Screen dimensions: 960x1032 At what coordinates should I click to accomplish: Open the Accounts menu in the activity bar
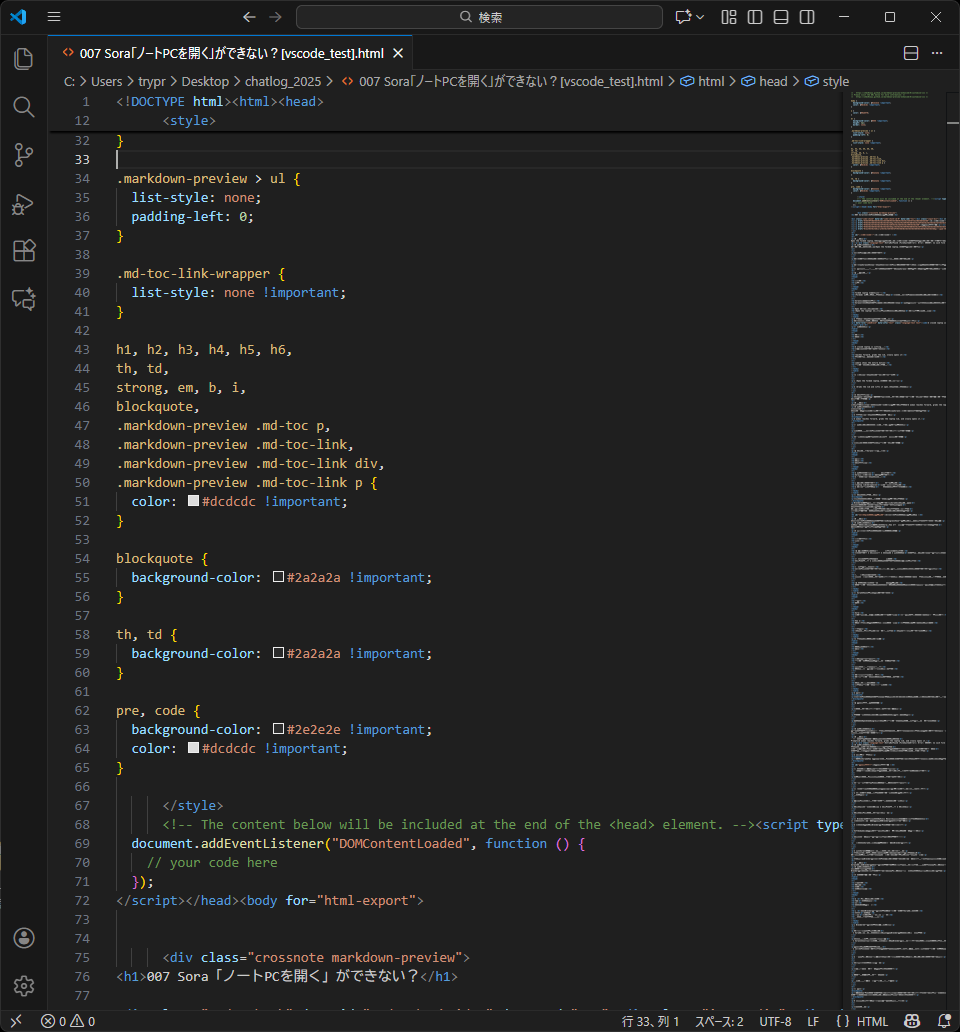pyautogui.click(x=24, y=938)
